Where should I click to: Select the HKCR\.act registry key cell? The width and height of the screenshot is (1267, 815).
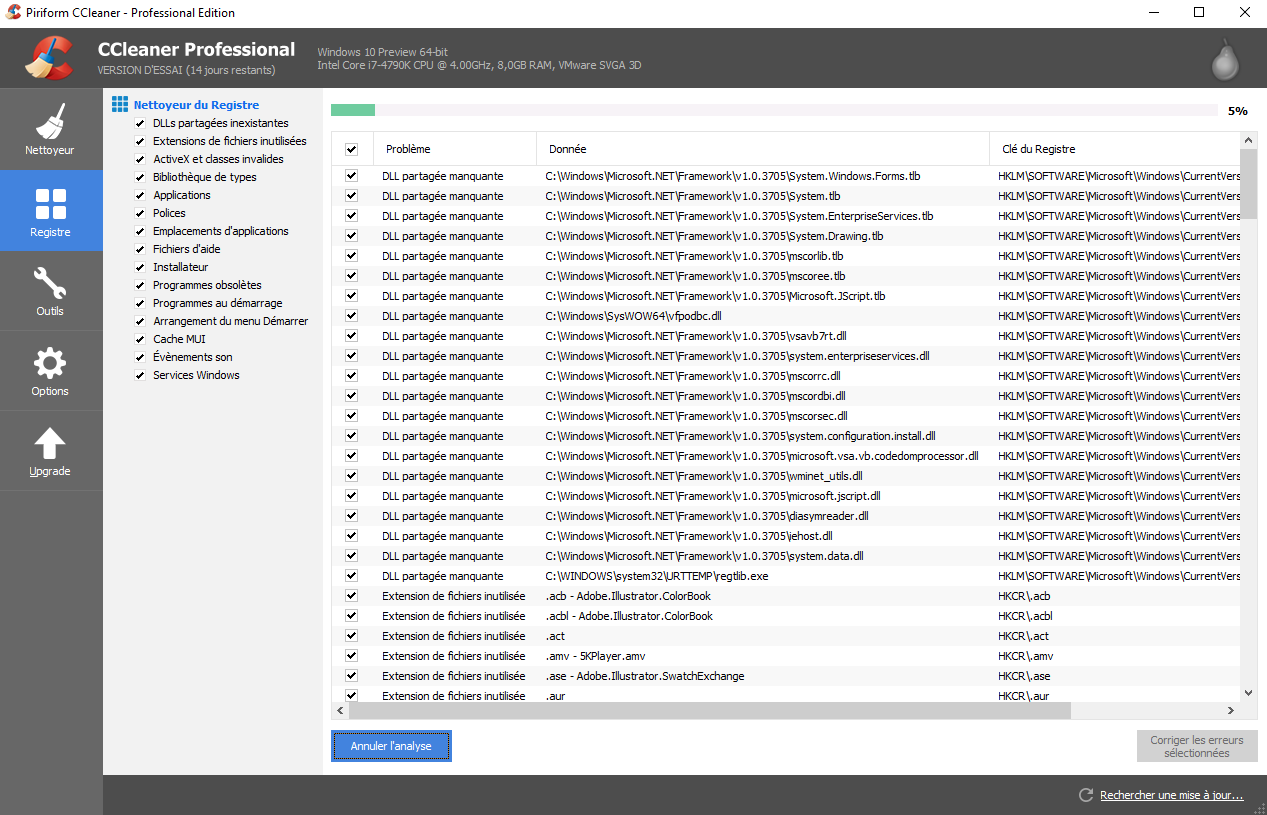[1023, 636]
